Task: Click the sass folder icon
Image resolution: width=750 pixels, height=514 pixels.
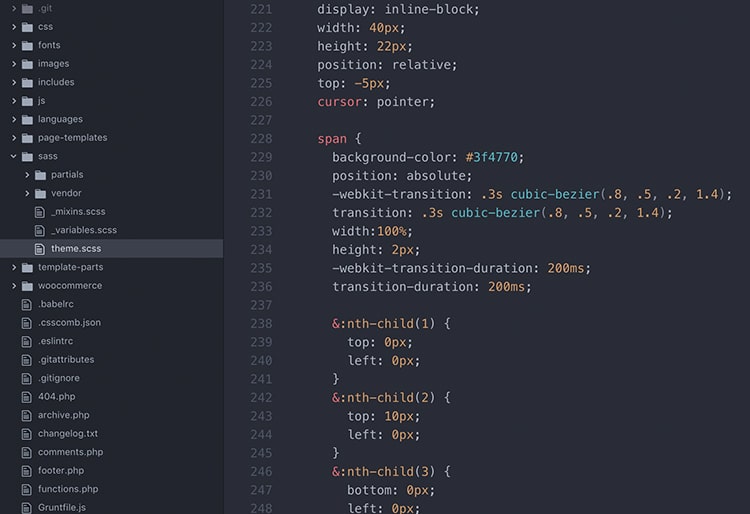Action: pyautogui.click(x=27, y=156)
